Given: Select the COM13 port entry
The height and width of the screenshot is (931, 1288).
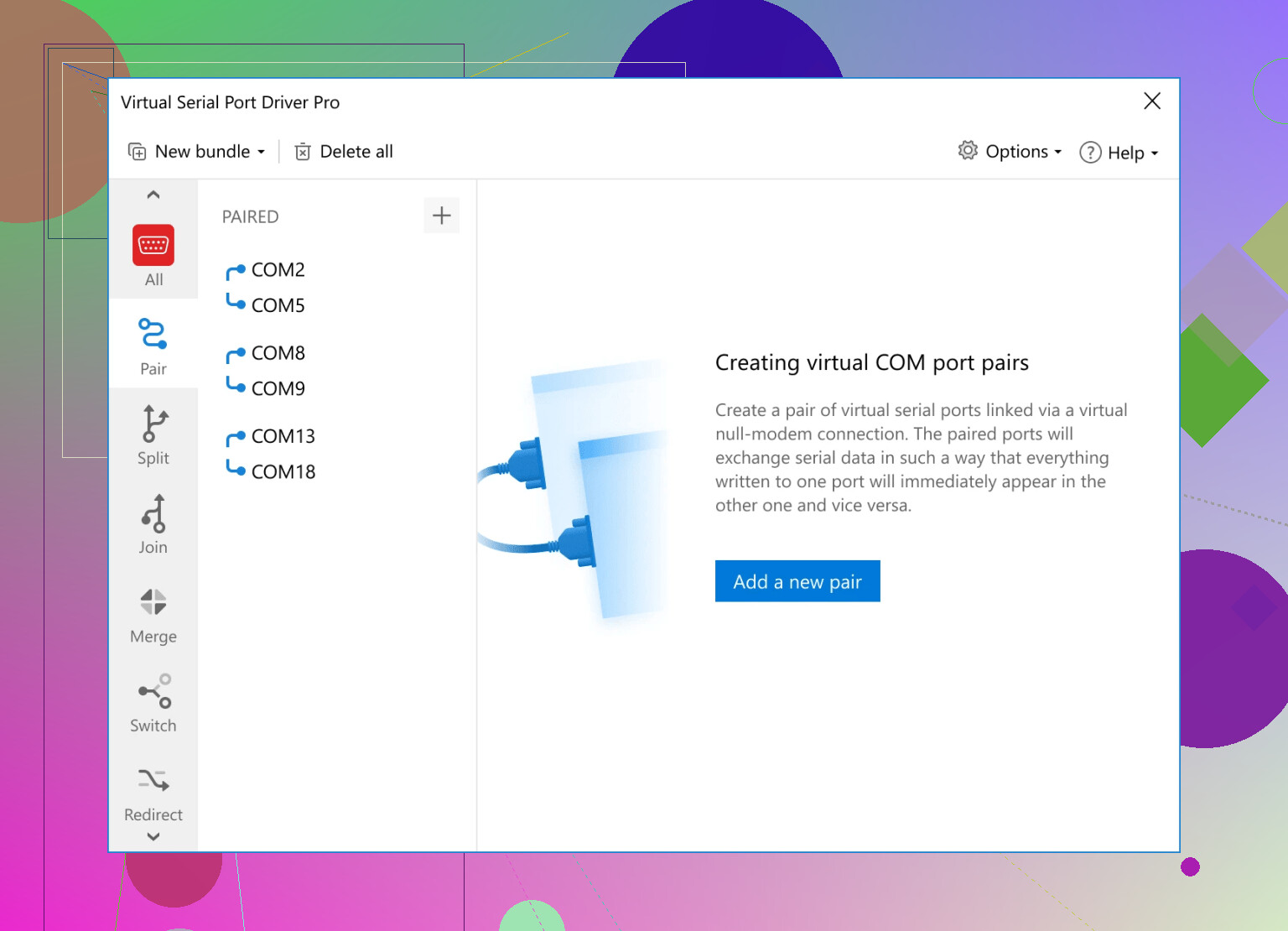Looking at the screenshot, I should [x=283, y=436].
